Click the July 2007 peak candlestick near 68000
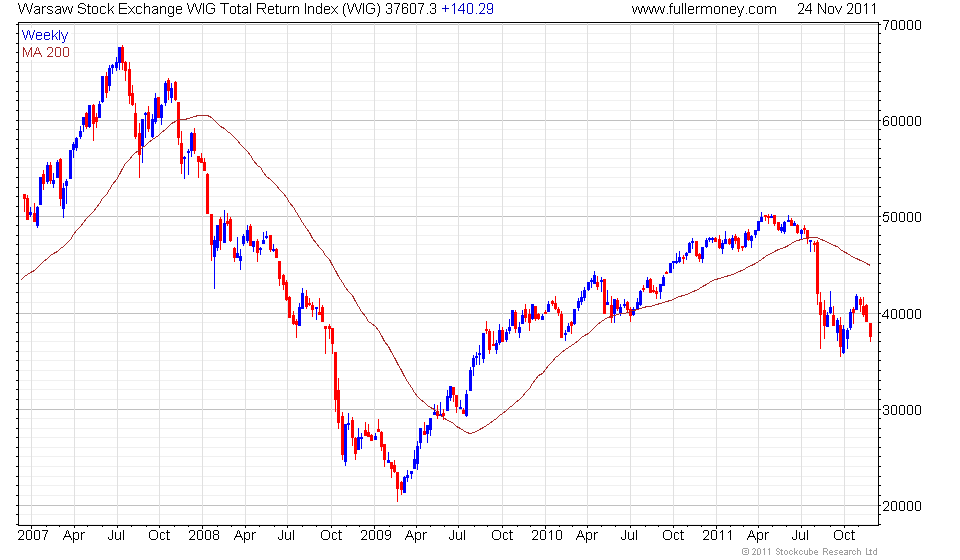This screenshot has height=560, width=960. click(122, 54)
